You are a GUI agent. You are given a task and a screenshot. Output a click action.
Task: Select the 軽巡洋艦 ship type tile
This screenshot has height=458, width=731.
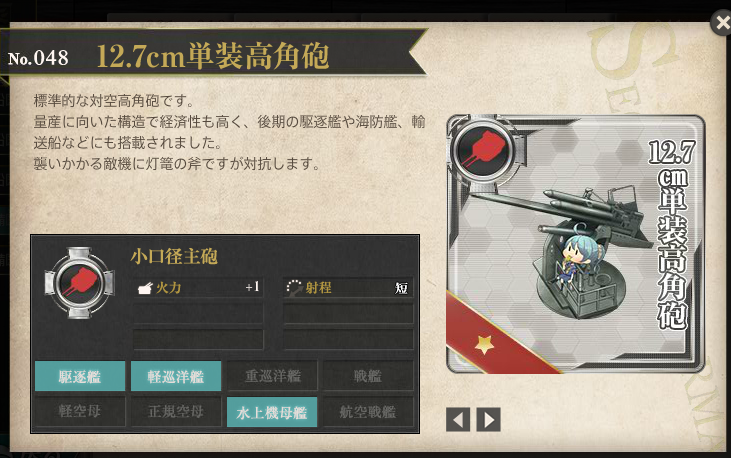pos(176,376)
